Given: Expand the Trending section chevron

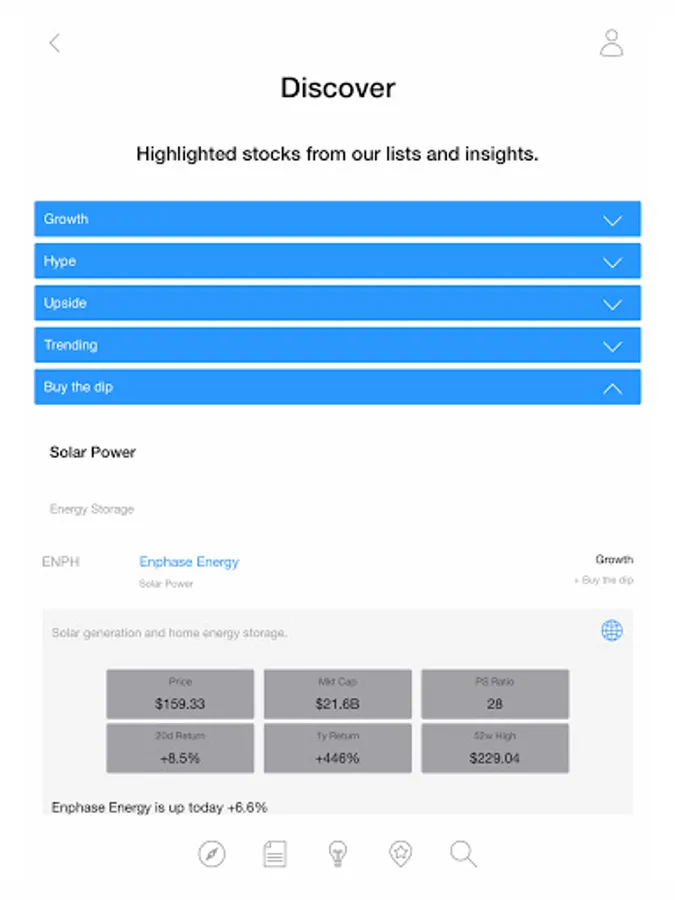Looking at the screenshot, I should point(613,346).
